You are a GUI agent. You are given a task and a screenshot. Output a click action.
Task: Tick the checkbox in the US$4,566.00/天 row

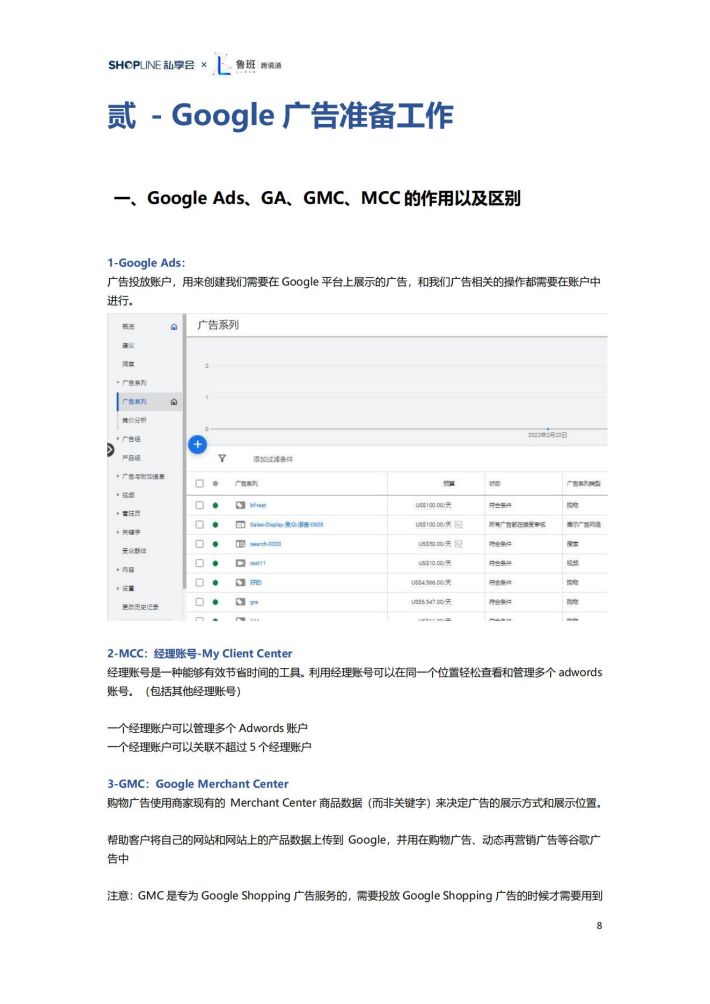pyautogui.click(x=199, y=582)
